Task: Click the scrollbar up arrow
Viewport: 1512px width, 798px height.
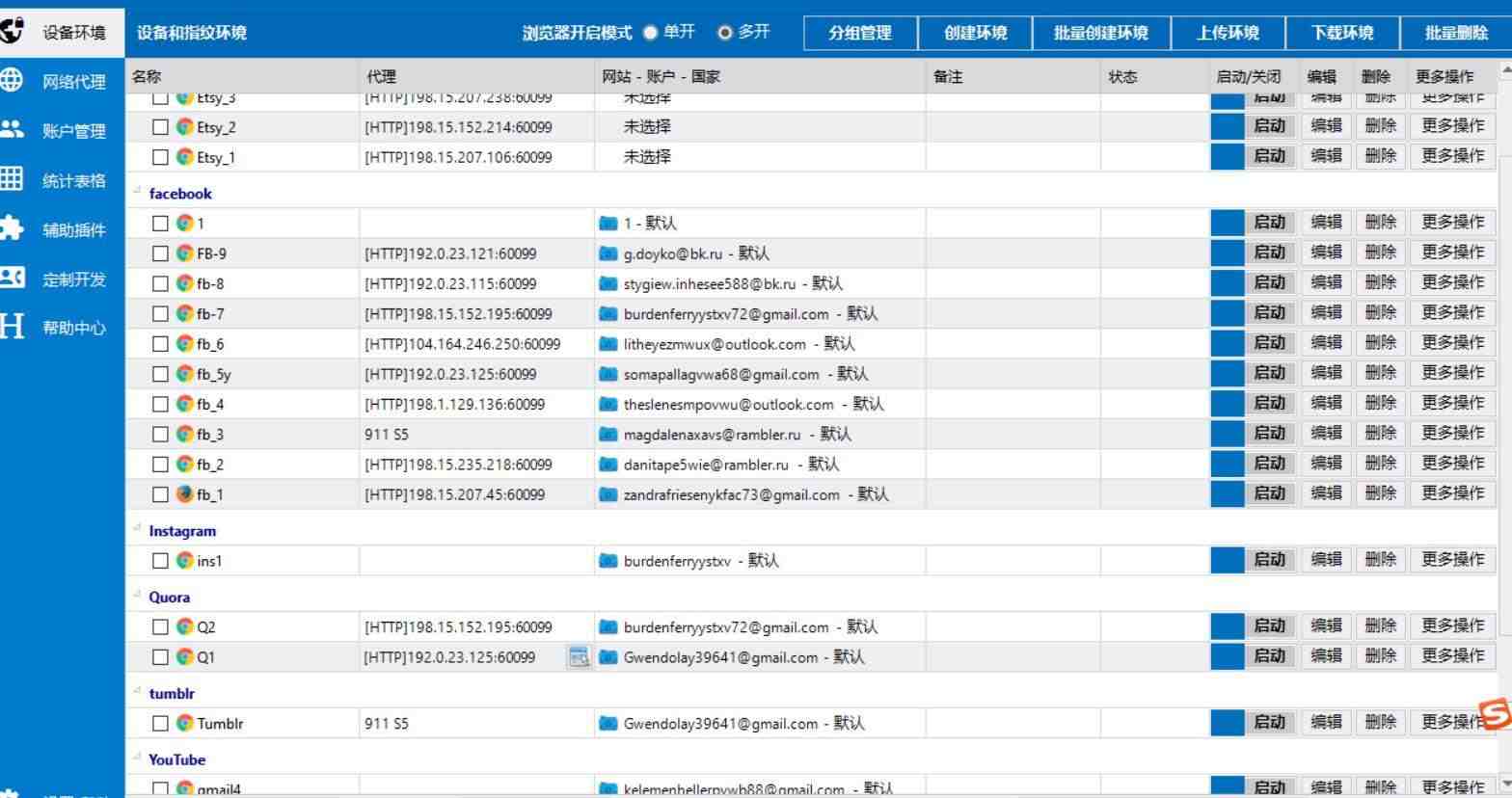Action: [x=1505, y=69]
